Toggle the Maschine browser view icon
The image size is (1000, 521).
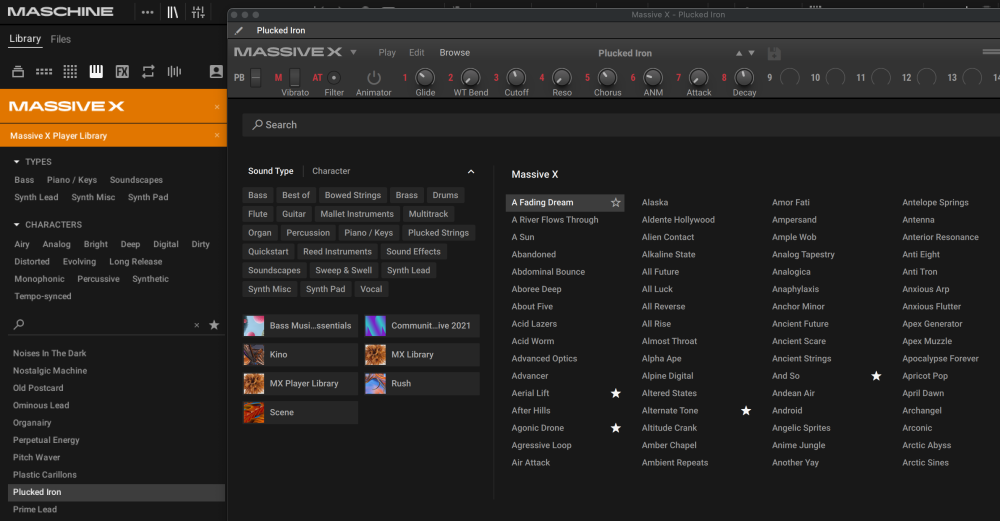click(x=173, y=12)
